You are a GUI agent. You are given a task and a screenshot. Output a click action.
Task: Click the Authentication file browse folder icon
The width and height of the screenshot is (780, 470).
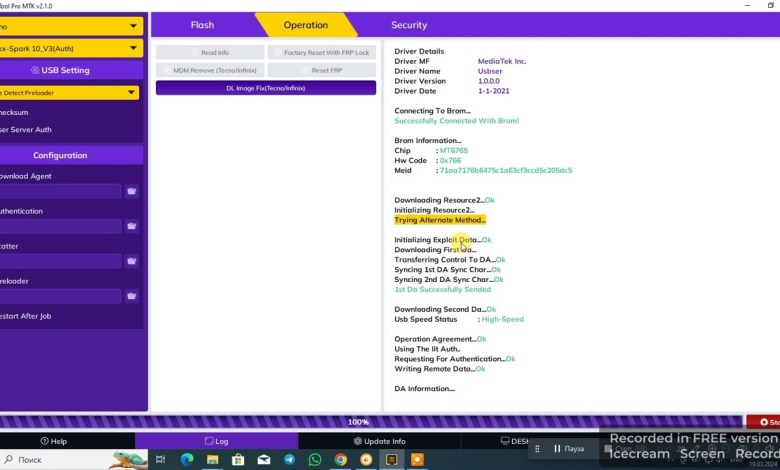[131, 226]
